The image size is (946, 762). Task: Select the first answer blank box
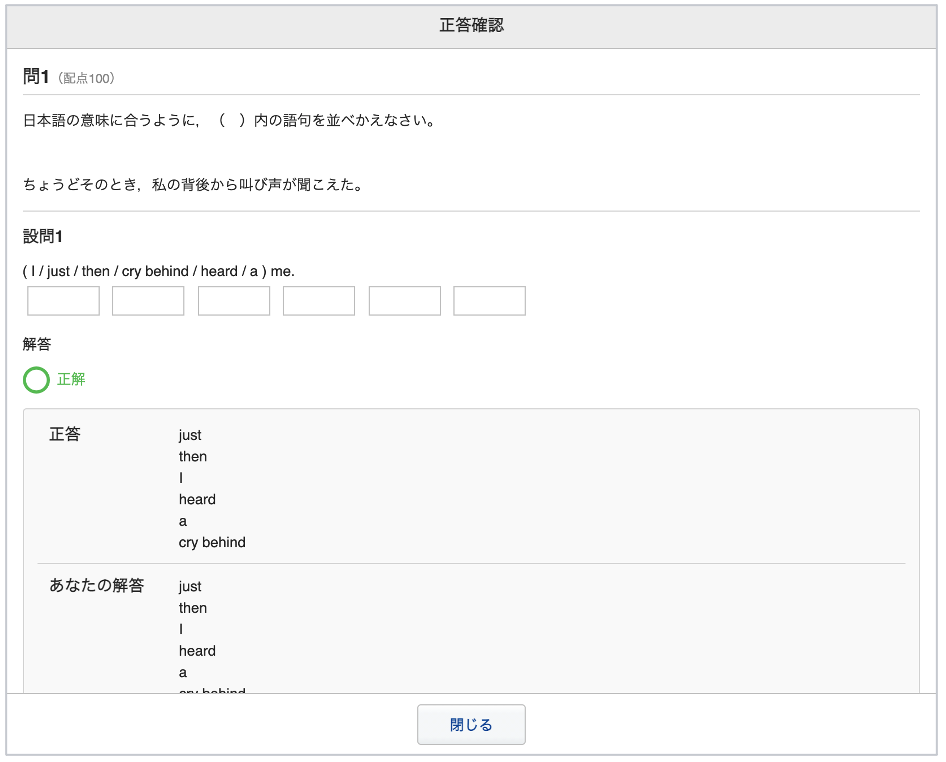(x=63, y=300)
